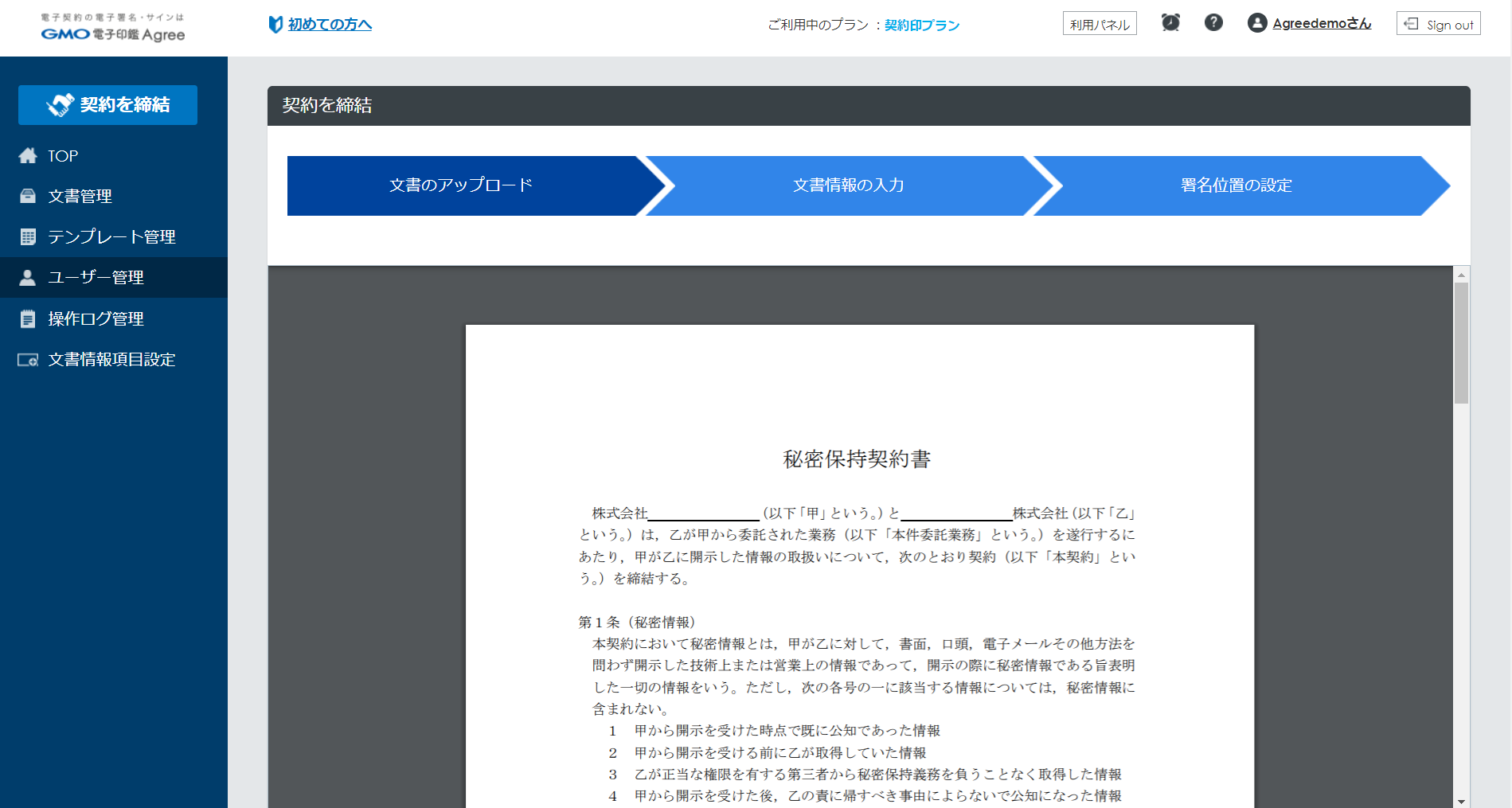Click the beginner shield icon by 初めての方へ
This screenshot has width=1512, height=808.
coord(275,25)
